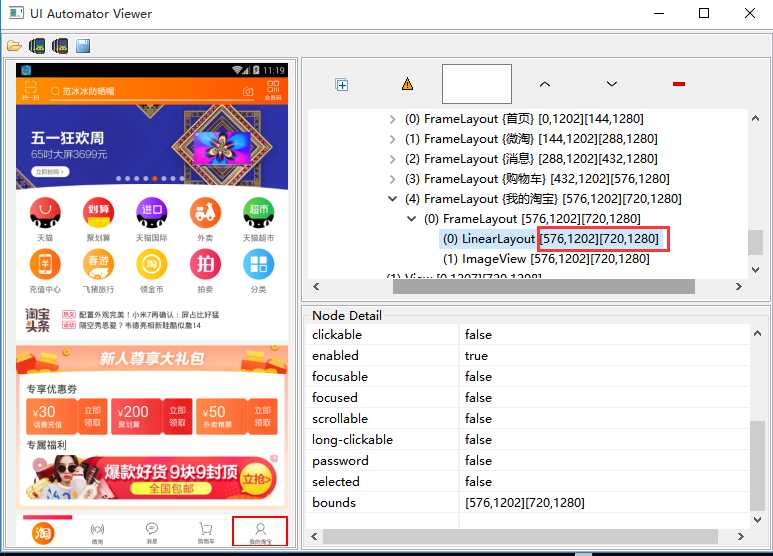Click the ¥200 coupon in the screenshot
The image size is (773, 556).
(151, 417)
